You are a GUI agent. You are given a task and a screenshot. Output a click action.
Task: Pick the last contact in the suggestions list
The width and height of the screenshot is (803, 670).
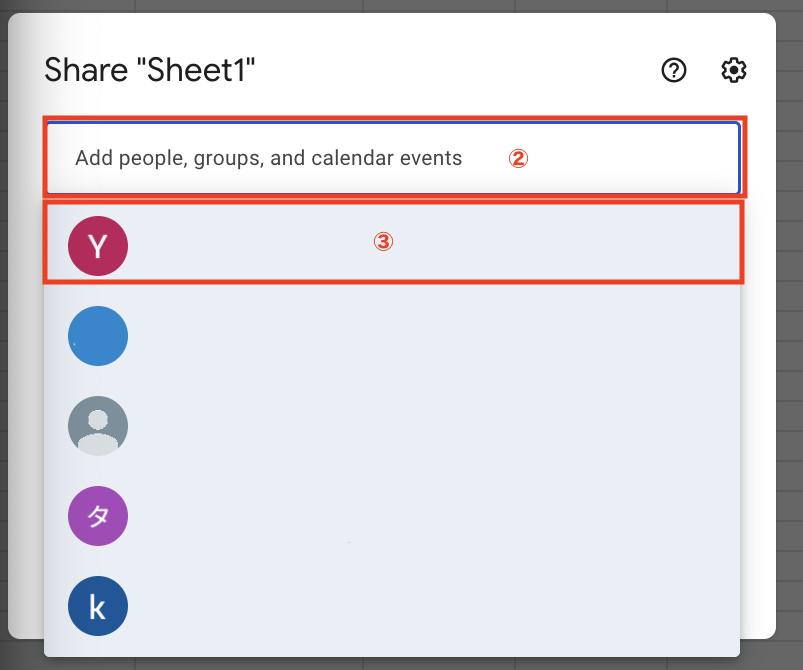[x=392, y=606]
